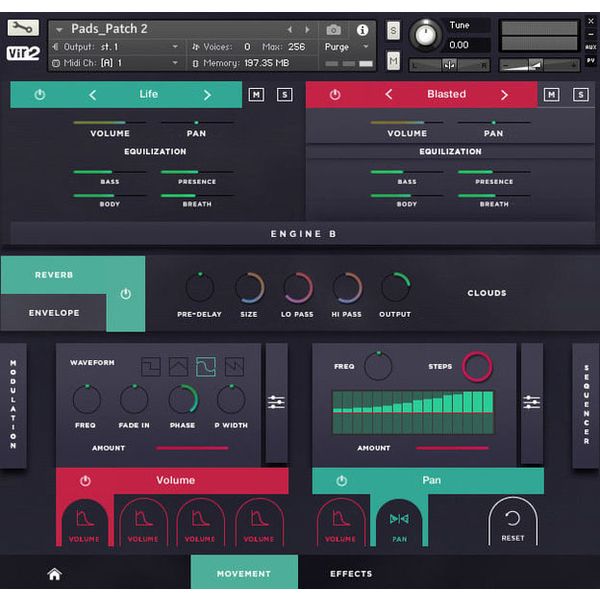Open sequencer settings sliders icon

click(532, 402)
